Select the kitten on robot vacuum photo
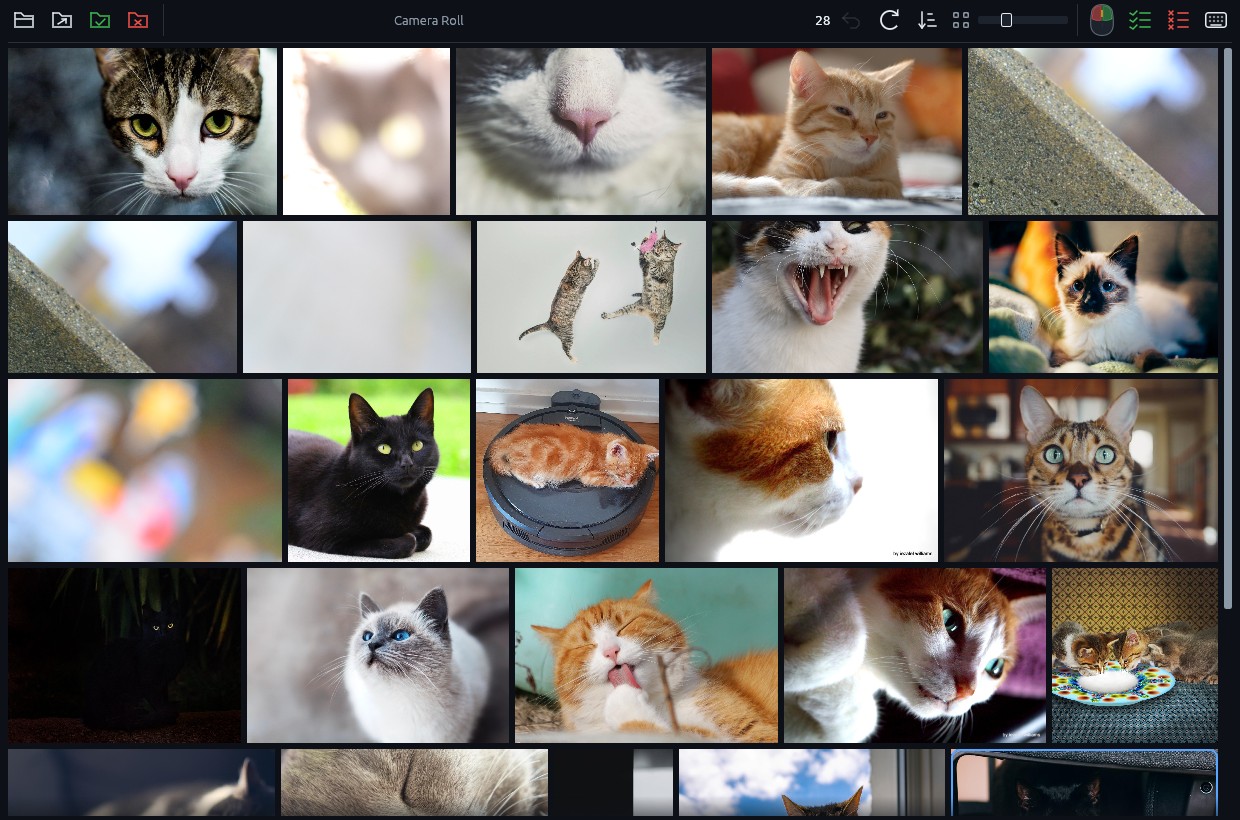The height and width of the screenshot is (820, 1240). [x=567, y=470]
